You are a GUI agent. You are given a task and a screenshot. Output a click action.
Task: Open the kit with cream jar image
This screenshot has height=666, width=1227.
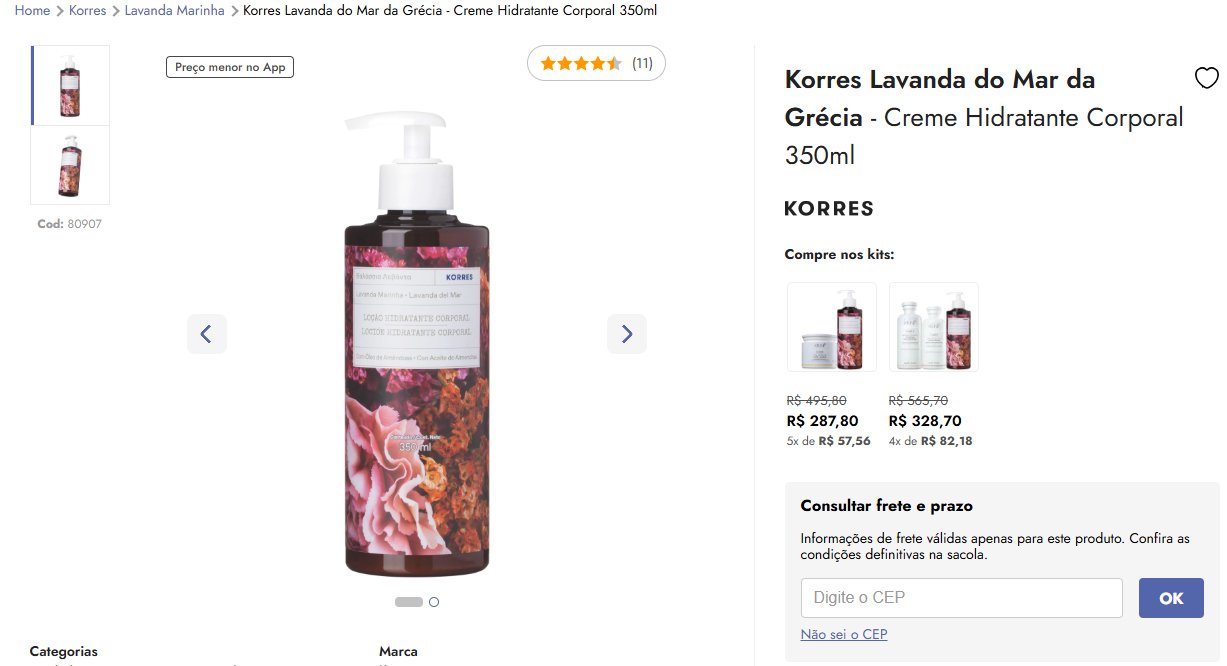[832, 327]
